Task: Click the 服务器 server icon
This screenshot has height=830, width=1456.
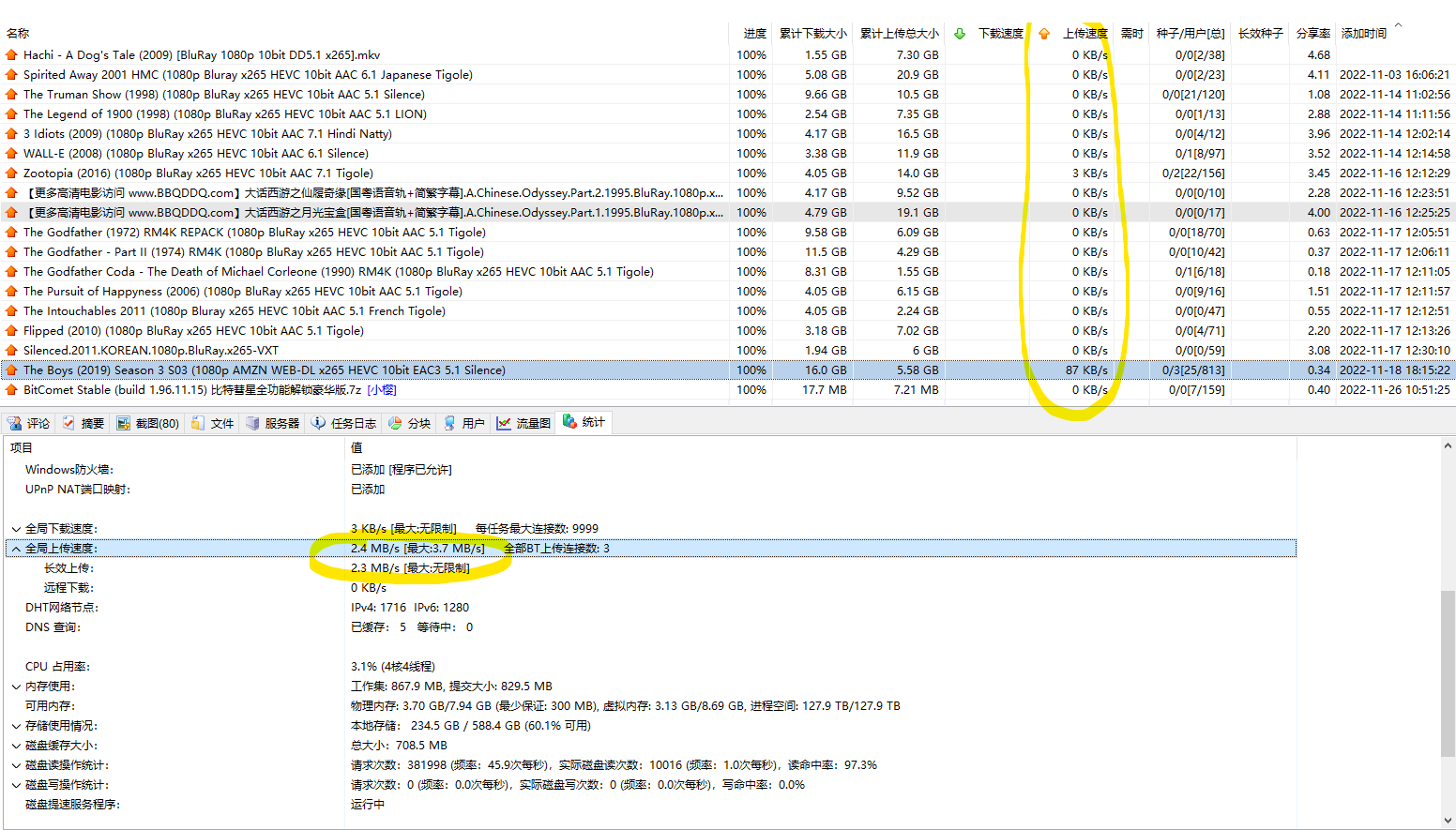Action: 252,423
